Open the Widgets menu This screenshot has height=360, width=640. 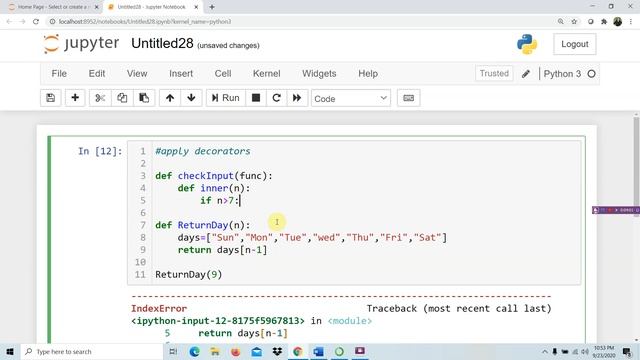tap(319, 73)
